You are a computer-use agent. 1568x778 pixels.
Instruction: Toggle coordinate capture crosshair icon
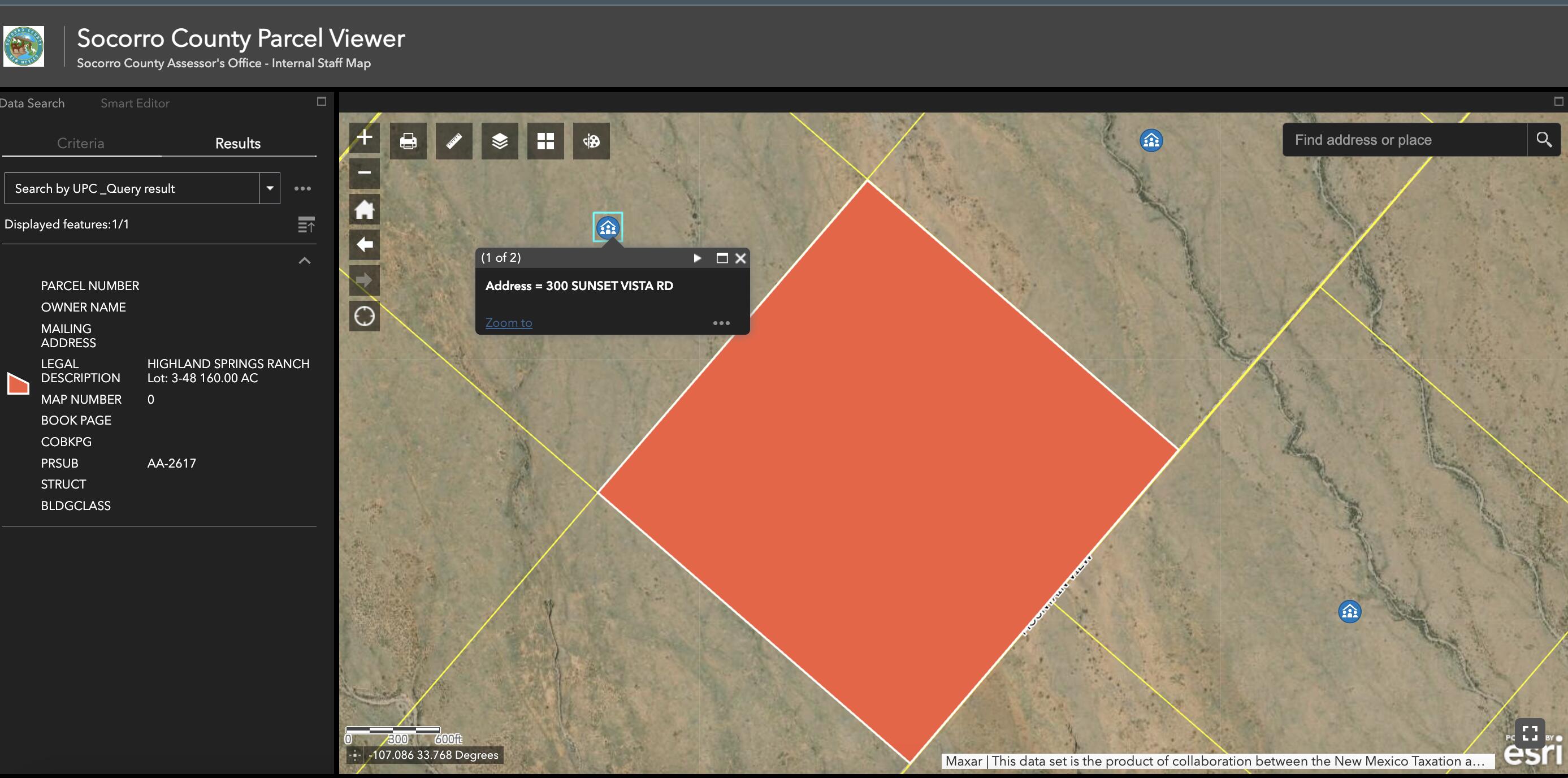point(356,755)
